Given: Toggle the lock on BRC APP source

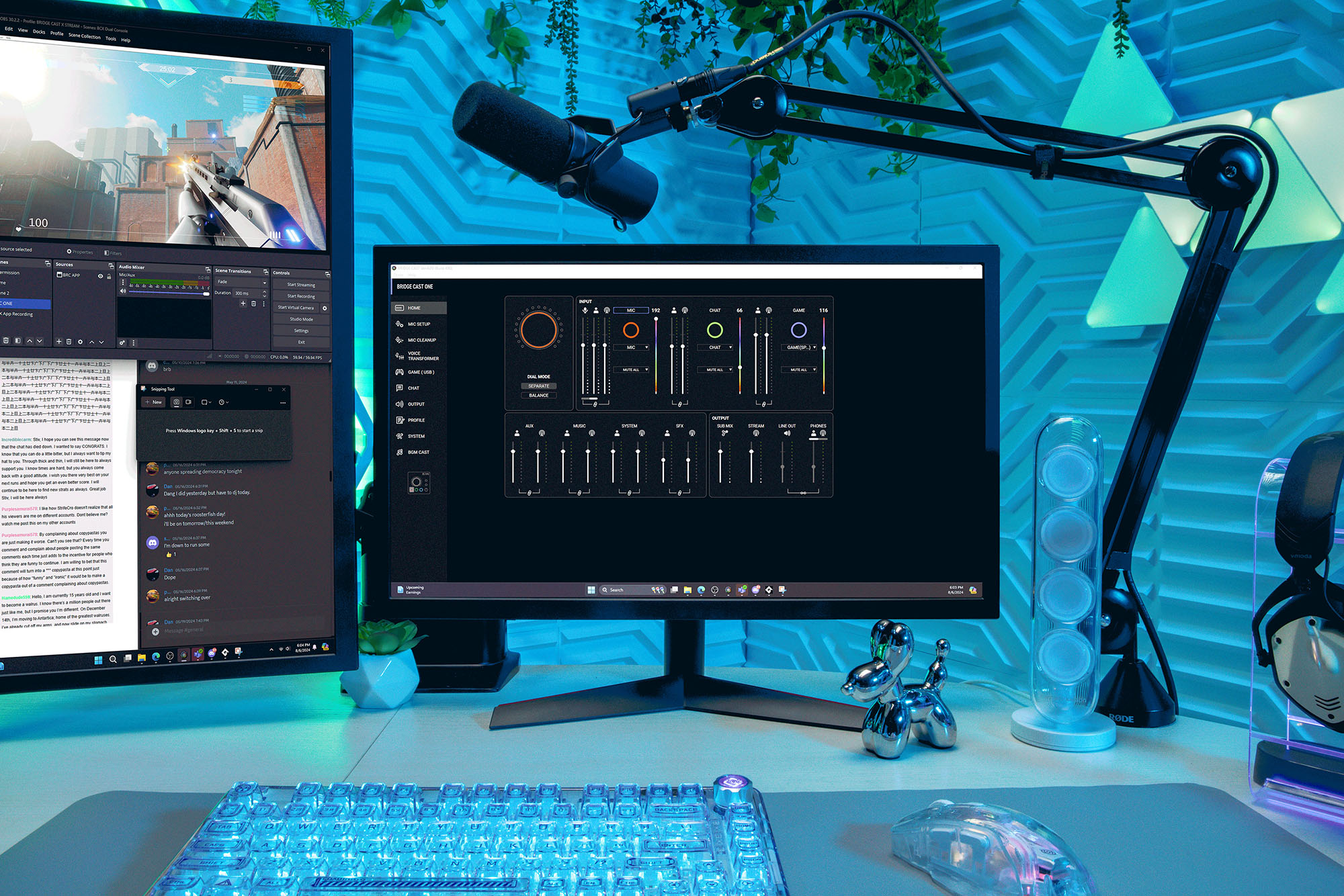Looking at the screenshot, I should click(x=109, y=276).
